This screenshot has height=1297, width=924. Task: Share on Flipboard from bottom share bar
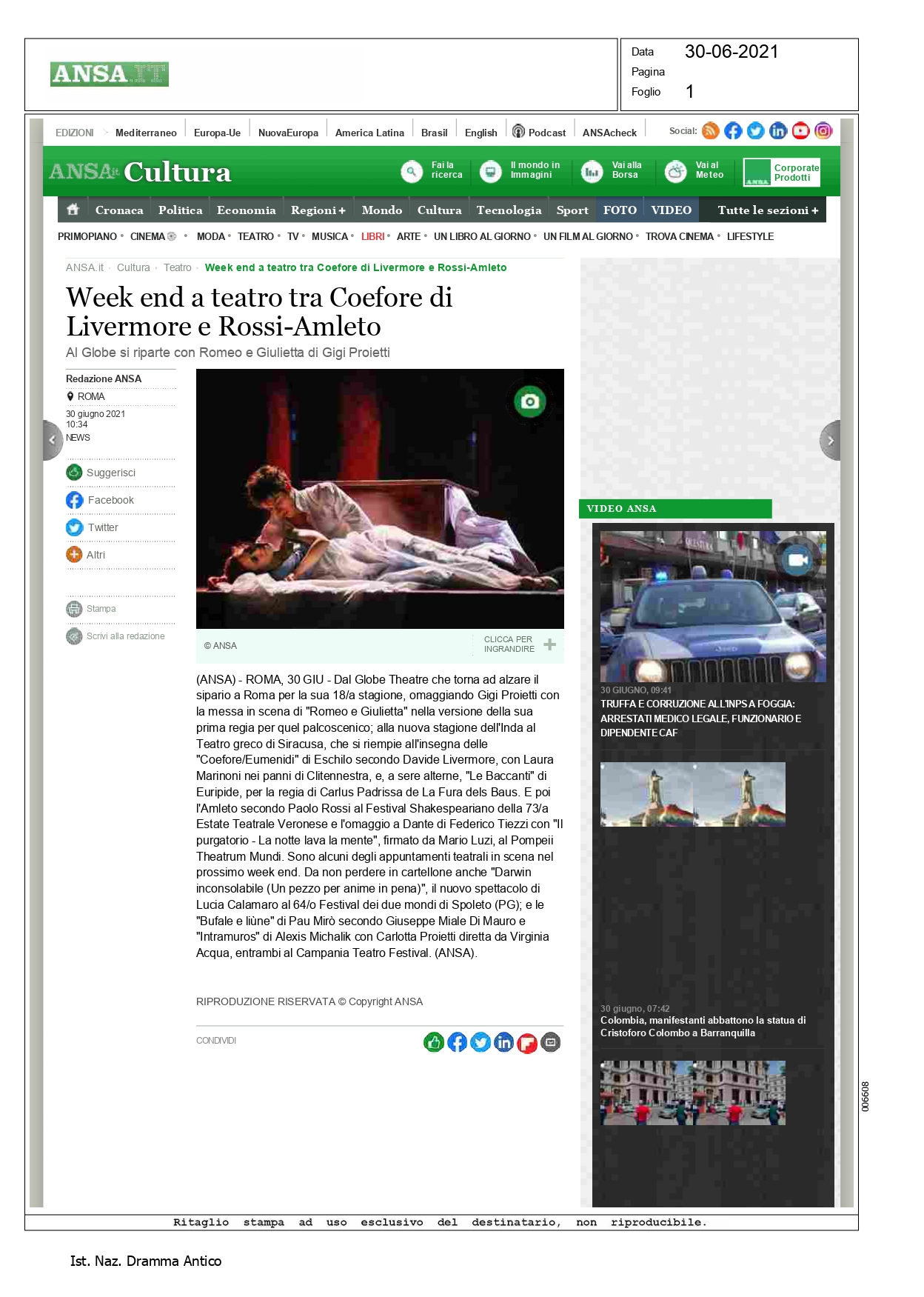pos(527,1043)
